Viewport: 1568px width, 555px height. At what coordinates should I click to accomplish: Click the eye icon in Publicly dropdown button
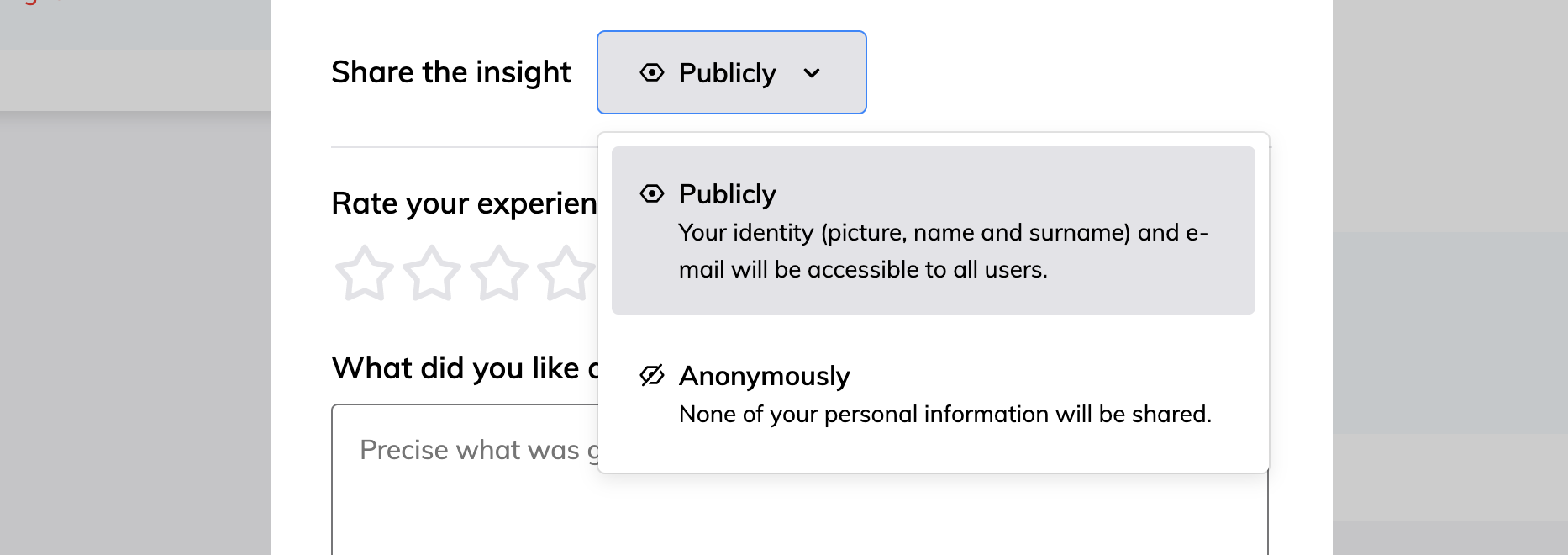(x=651, y=72)
